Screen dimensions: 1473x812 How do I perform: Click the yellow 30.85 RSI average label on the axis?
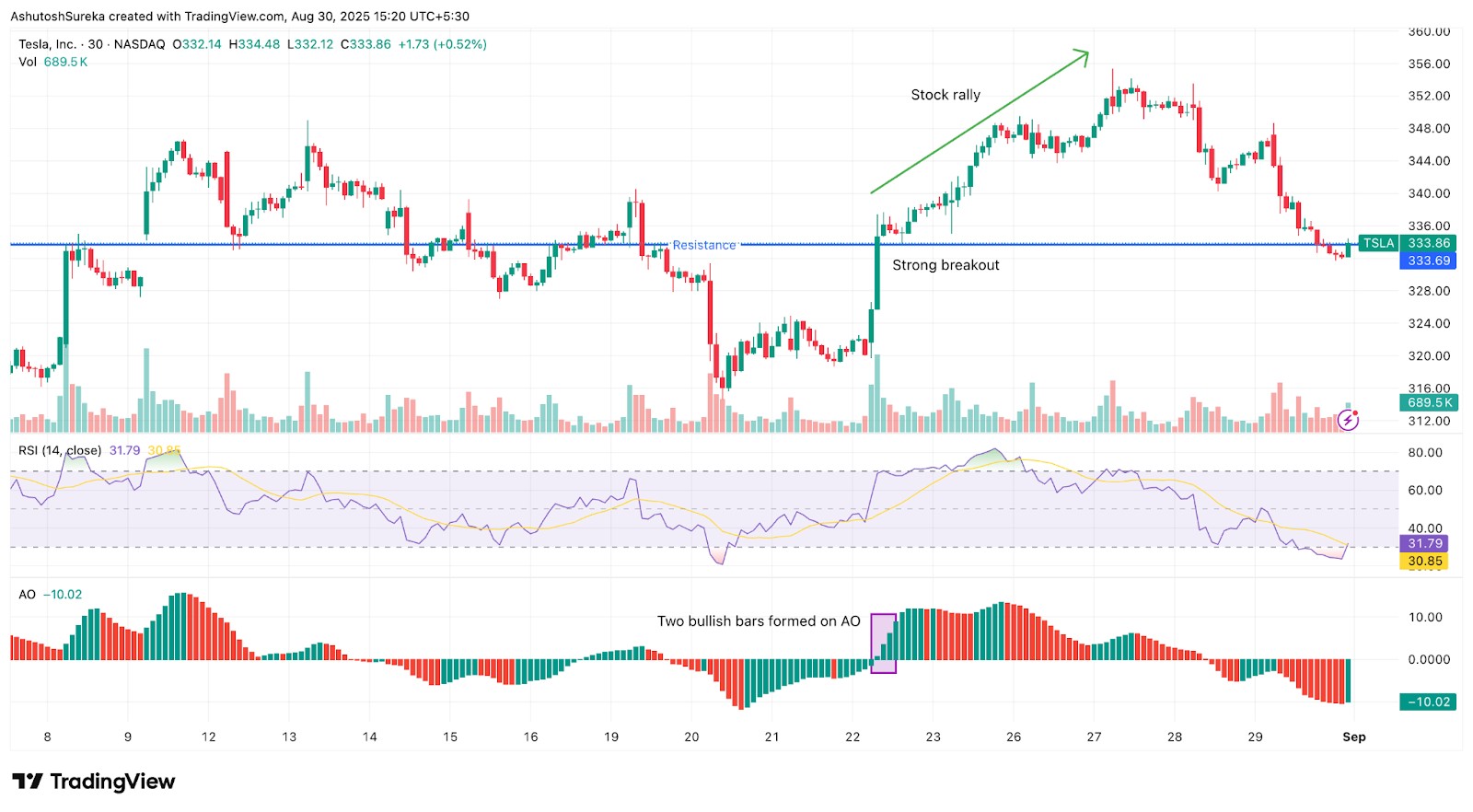(1424, 561)
